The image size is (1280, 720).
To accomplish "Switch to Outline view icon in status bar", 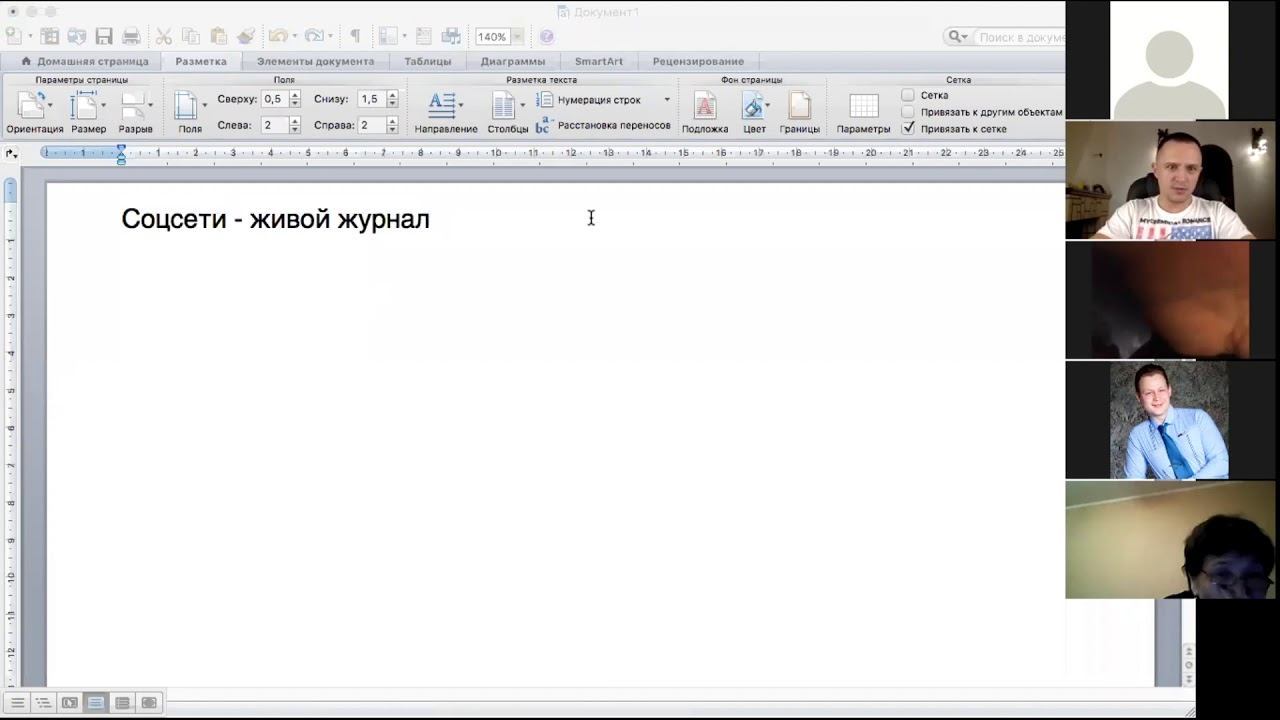I will [43, 703].
